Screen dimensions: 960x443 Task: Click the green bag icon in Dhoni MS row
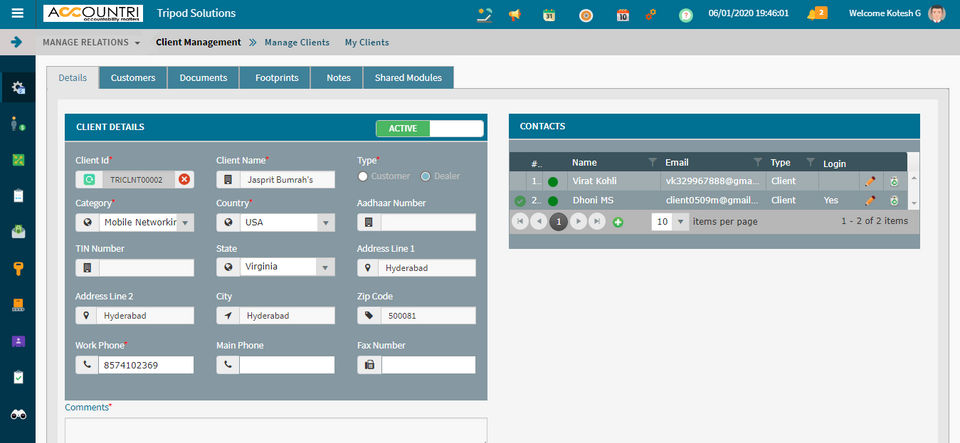click(x=894, y=201)
